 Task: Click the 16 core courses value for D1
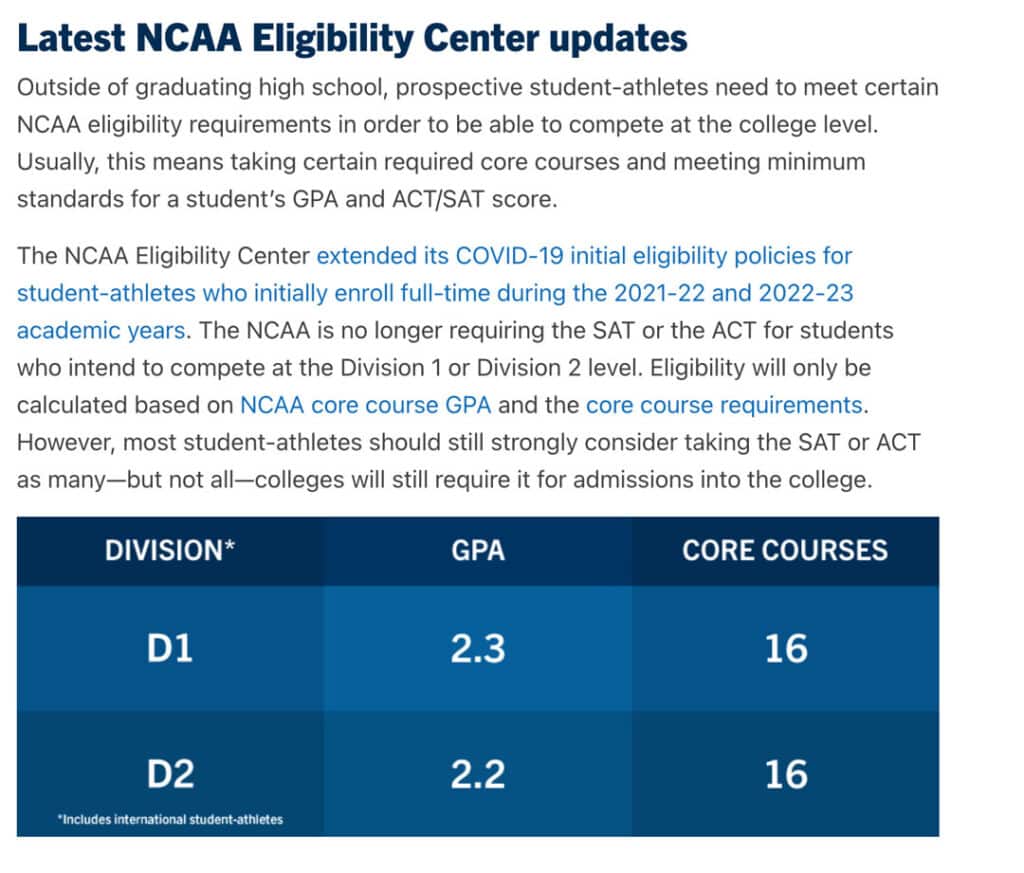pos(786,648)
